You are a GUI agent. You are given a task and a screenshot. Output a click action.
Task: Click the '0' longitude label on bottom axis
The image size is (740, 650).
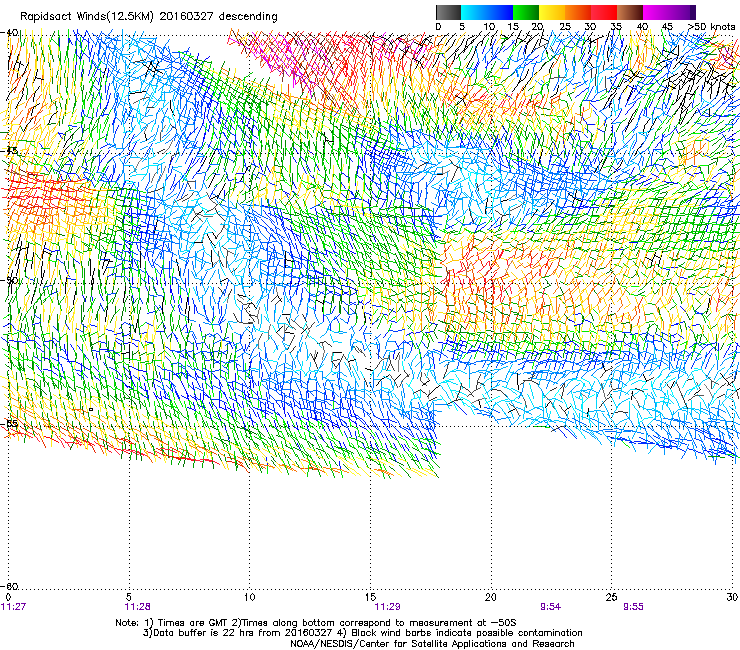[8, 597]
